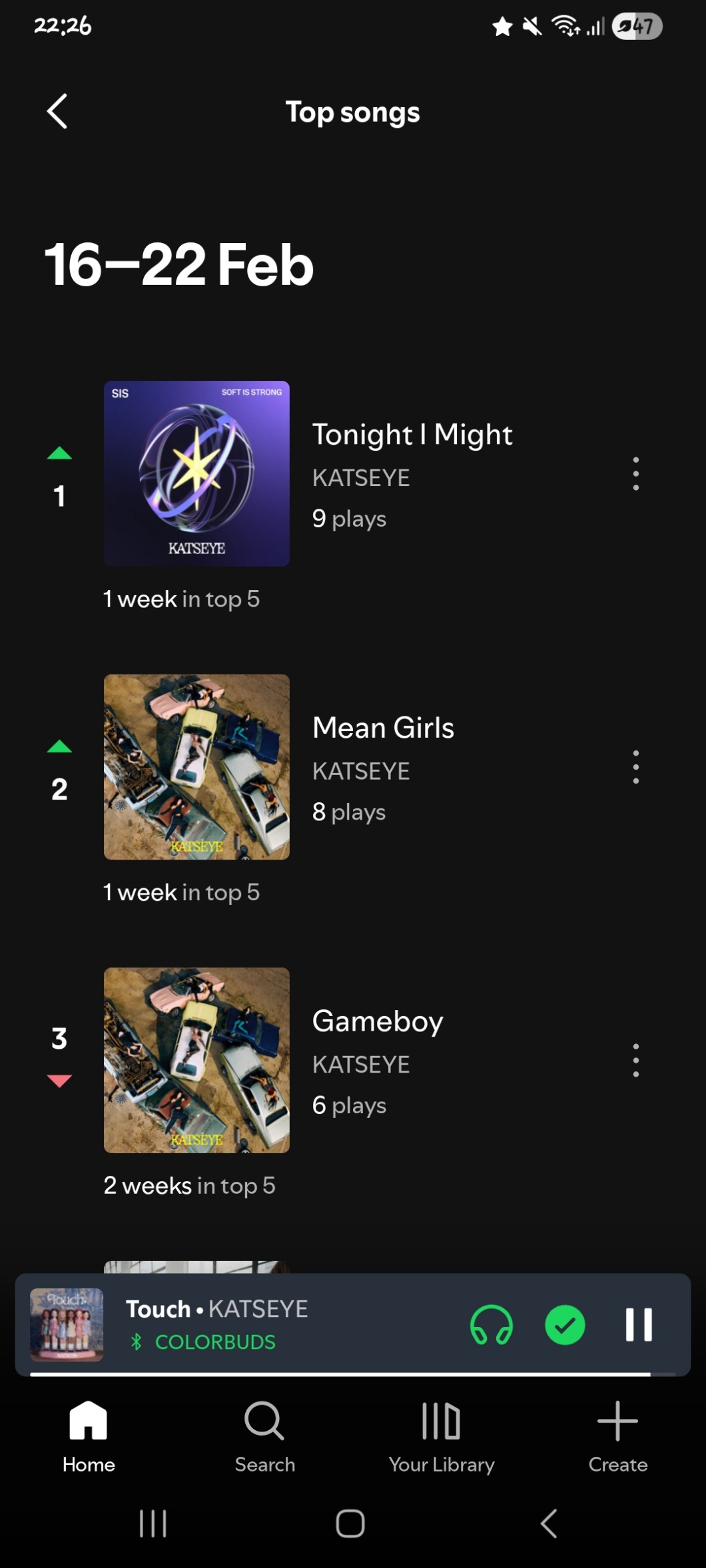Open the Search tab

click(x=264, y=1435)
